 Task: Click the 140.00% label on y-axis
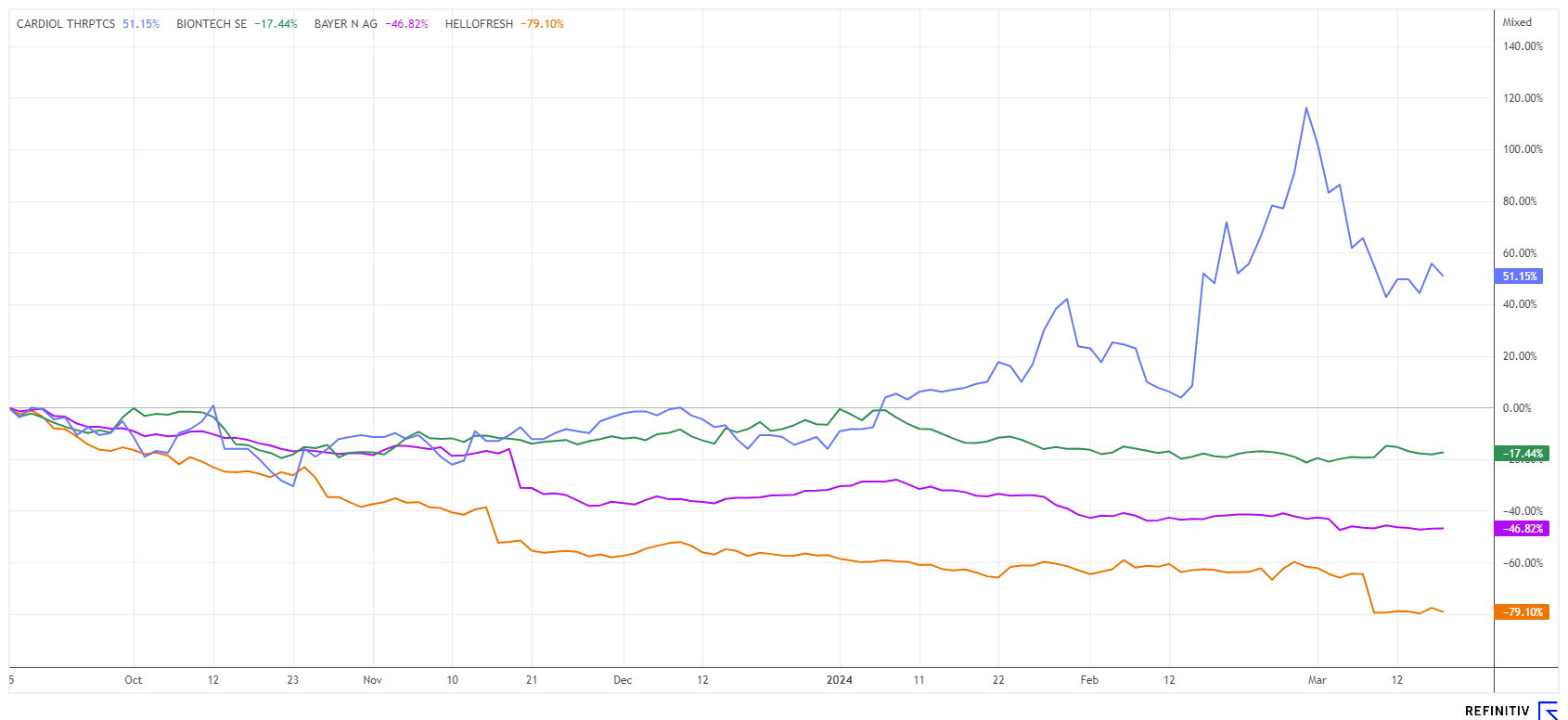tap(1523, 46)
